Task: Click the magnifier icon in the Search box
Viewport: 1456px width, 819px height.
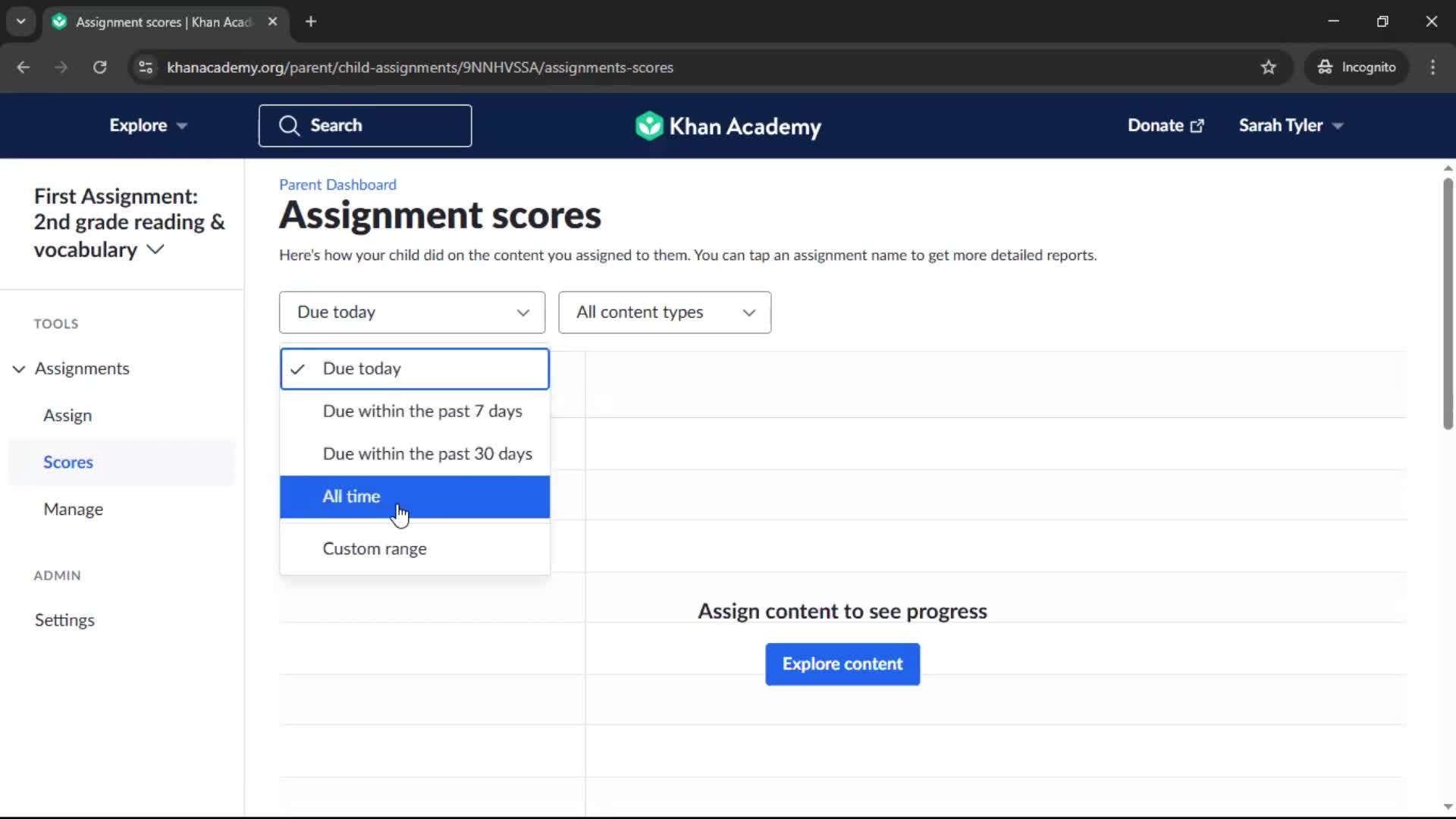Action: coord(289,126)
